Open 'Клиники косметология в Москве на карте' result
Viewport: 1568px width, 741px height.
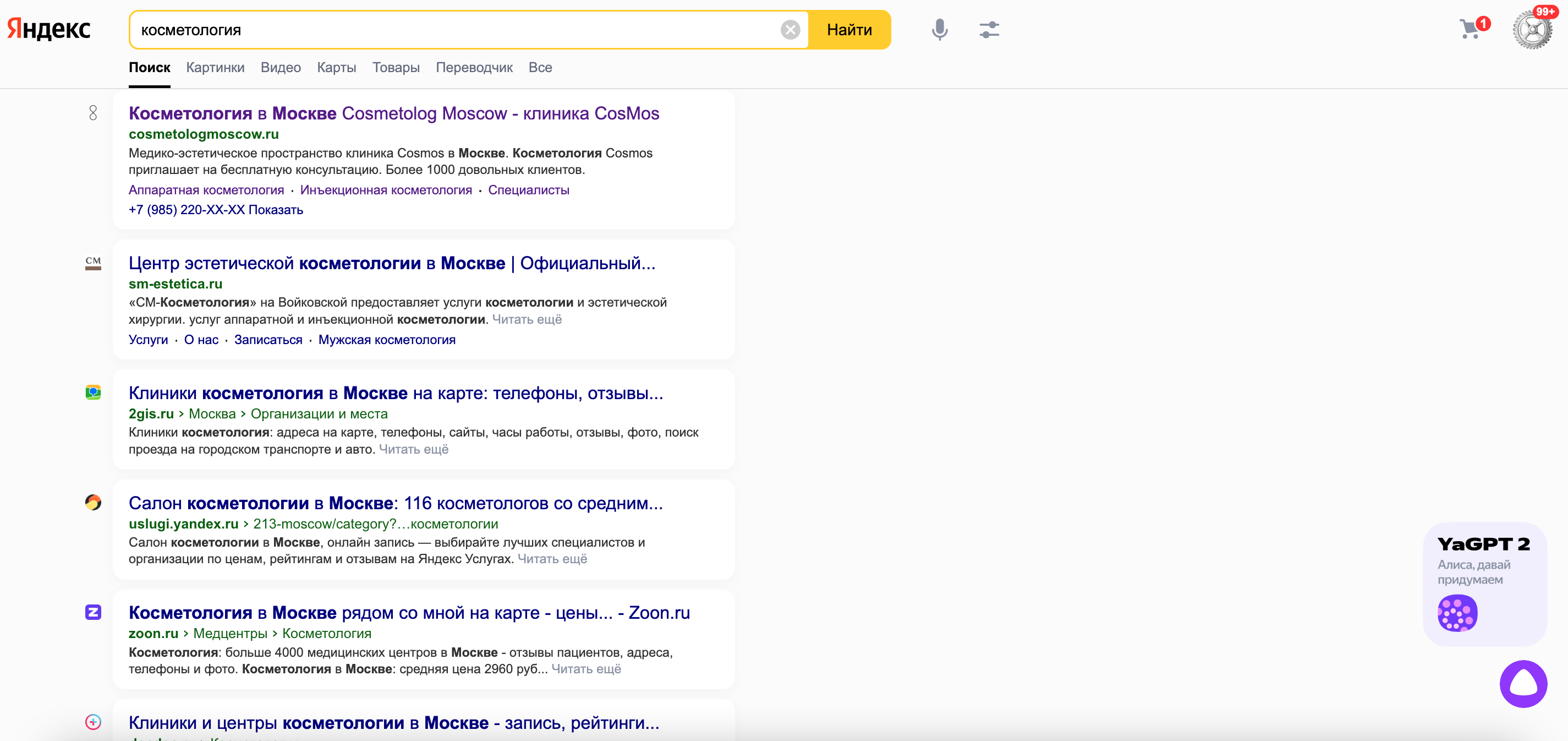(396, 393)
